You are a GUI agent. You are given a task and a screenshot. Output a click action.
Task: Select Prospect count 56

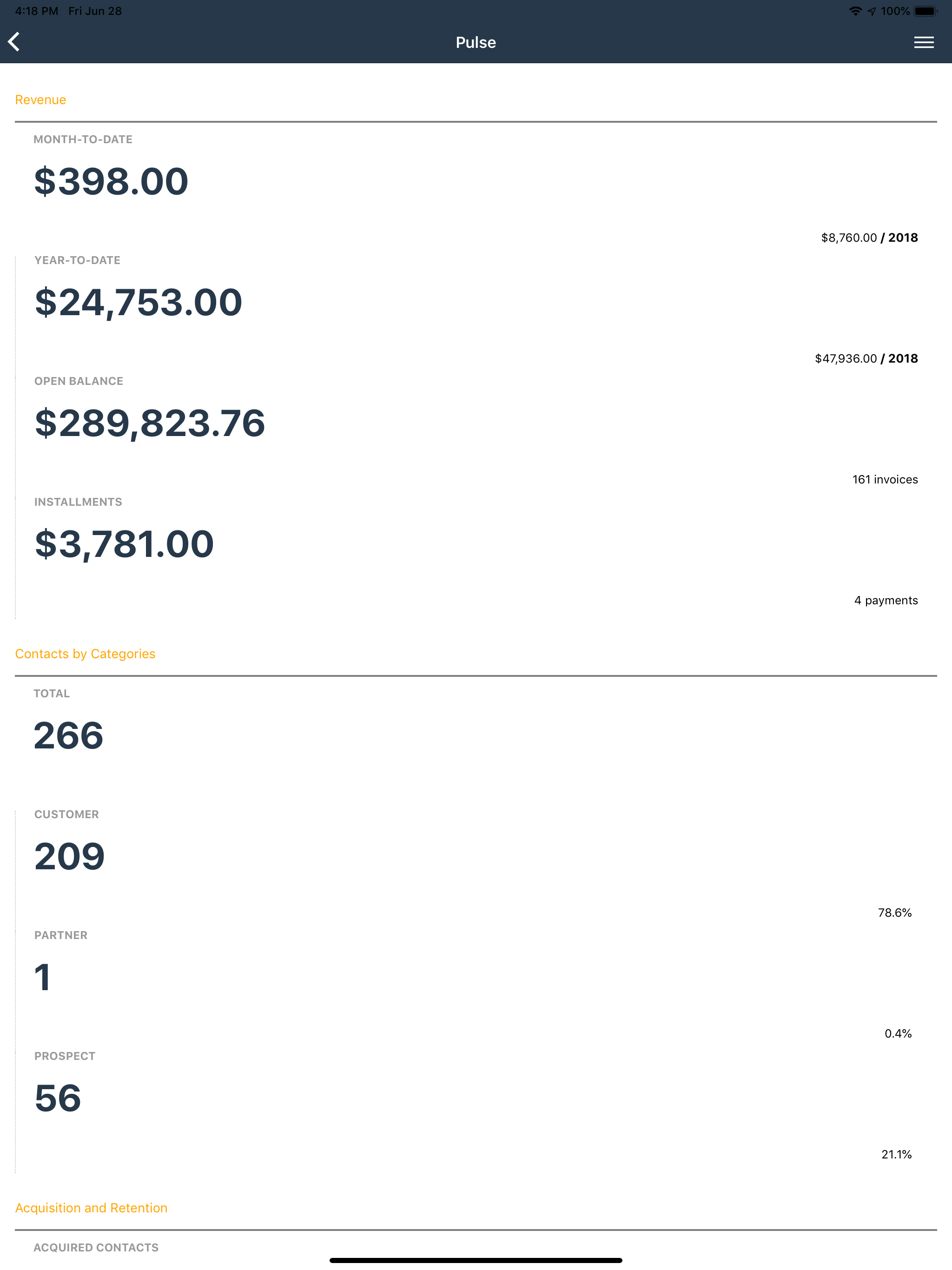(x=58, y=1098)
